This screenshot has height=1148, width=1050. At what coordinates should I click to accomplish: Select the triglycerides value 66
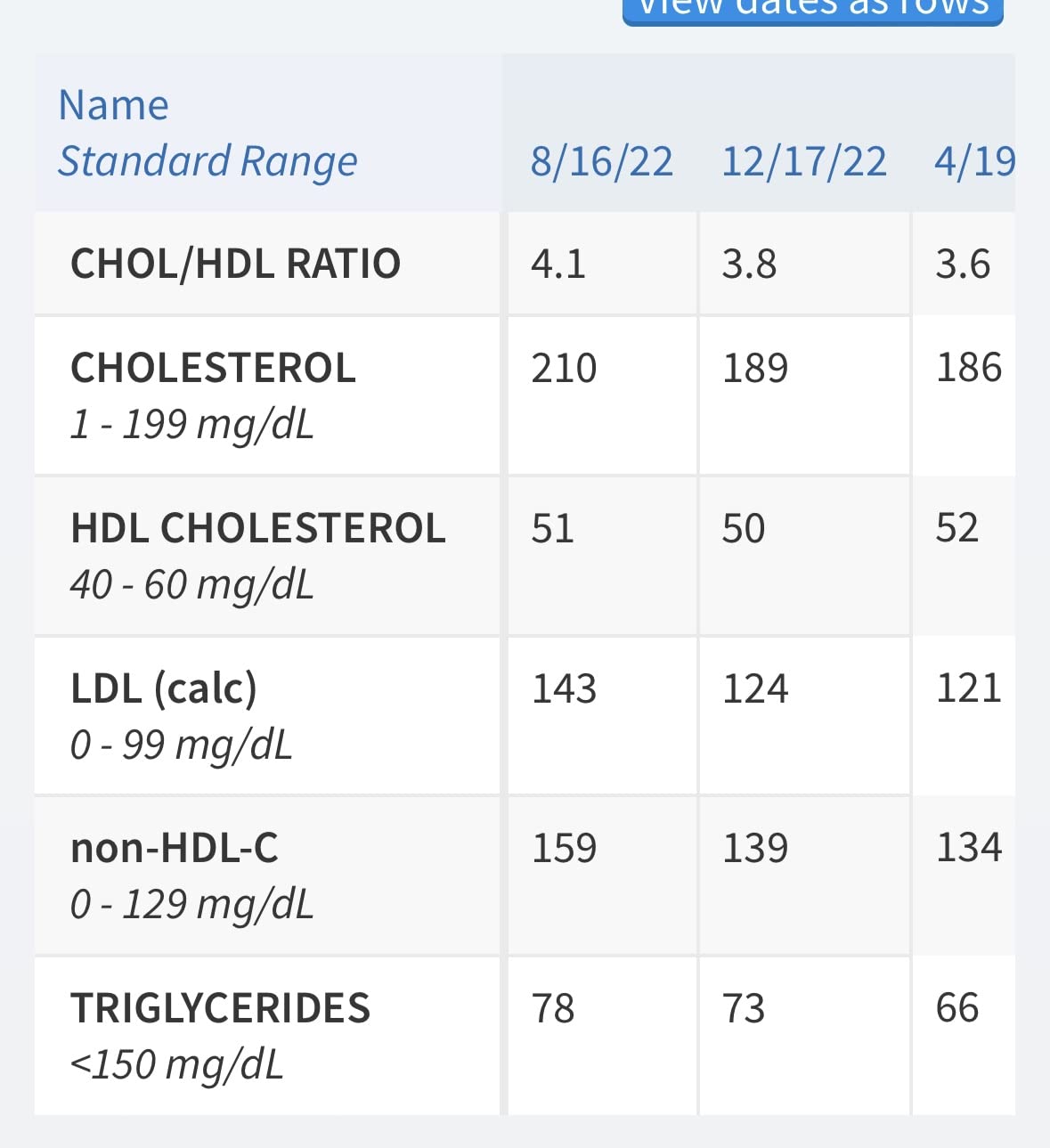coord(957,1008)
